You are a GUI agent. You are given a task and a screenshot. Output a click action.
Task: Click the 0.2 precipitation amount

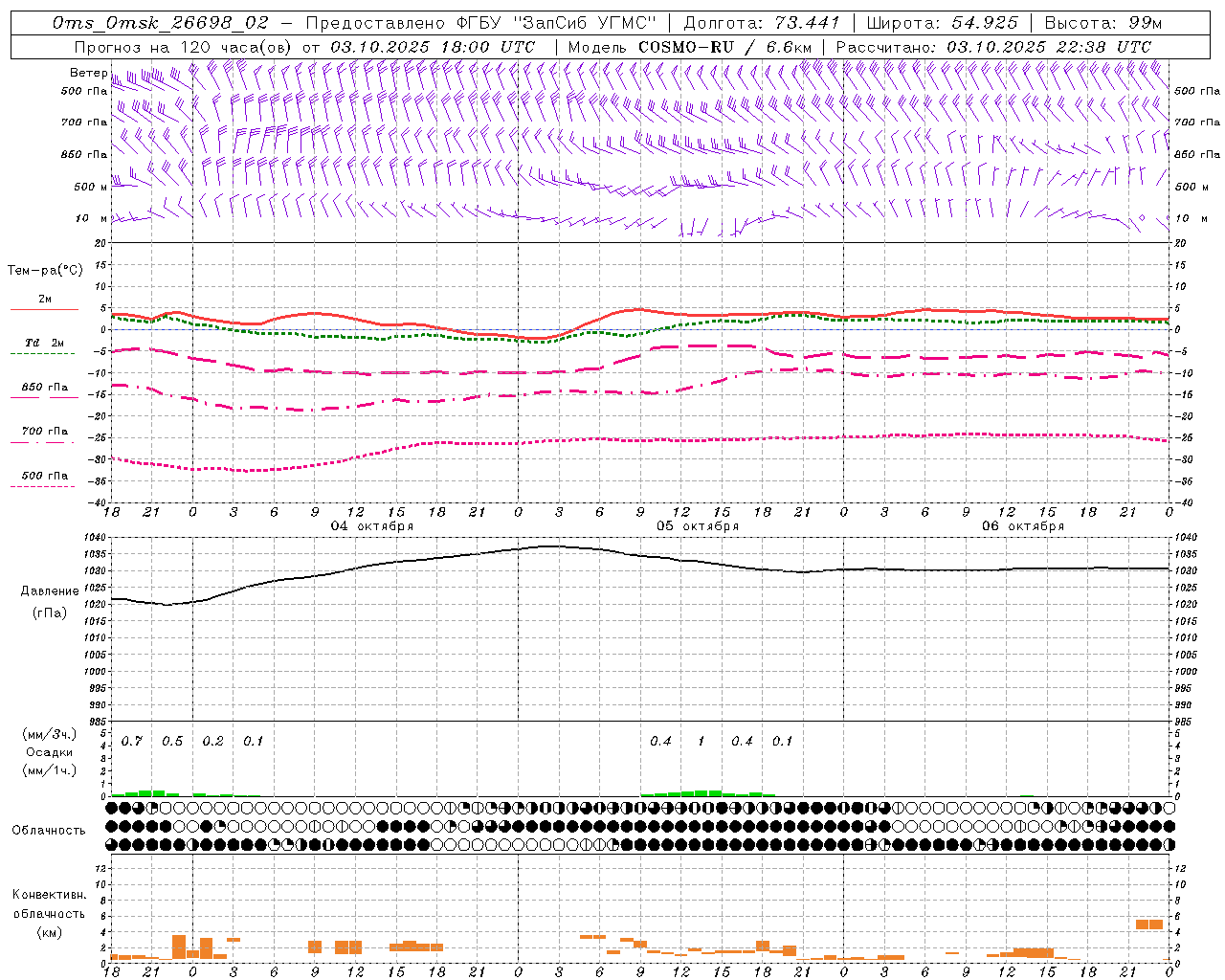pos(213,742)
